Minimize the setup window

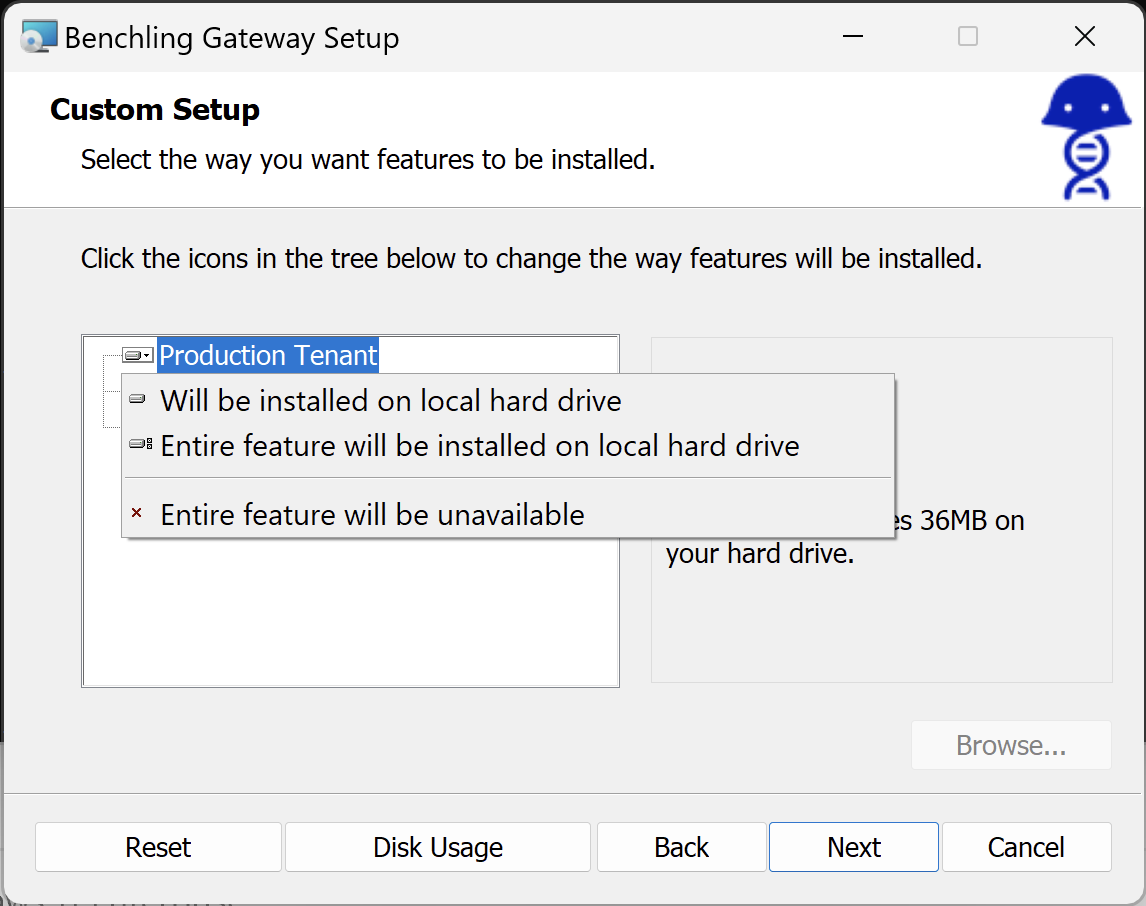(x=852, y=37)
